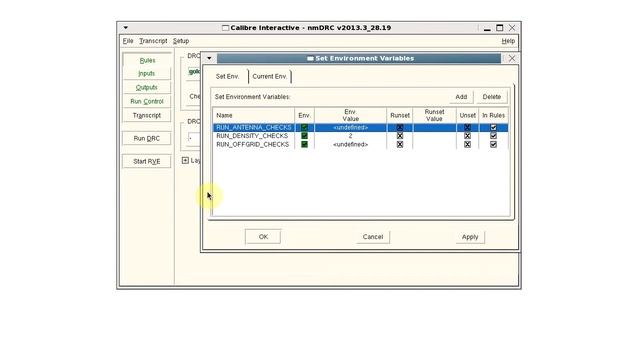Click the Runset Value column header
This screenshot has height=360, width=640.
[x=434, y=116]
